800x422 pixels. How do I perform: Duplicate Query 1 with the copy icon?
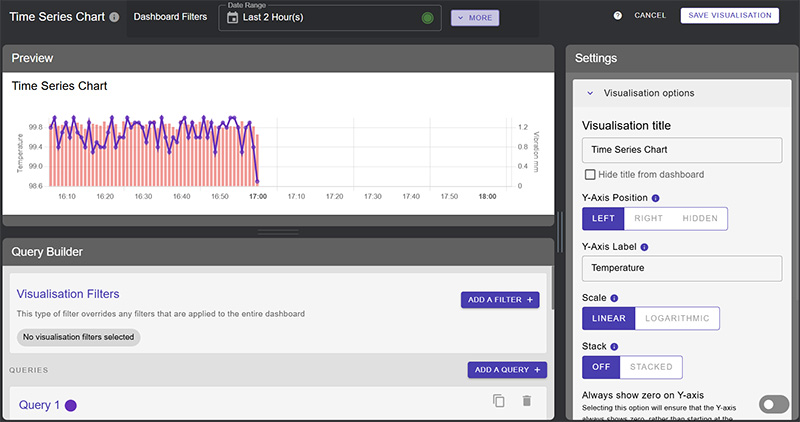tap(498, 401)
